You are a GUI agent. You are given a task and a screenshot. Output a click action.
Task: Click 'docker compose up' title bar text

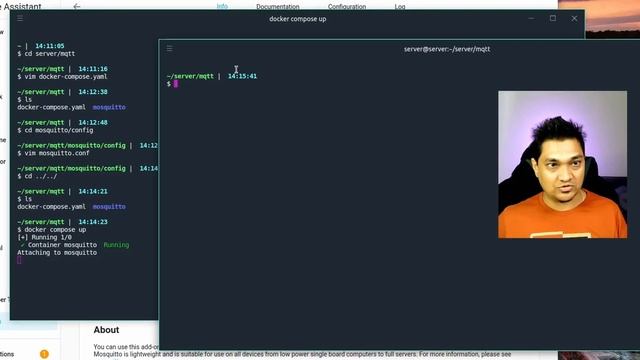pyautogui.click(x=298, y=19)
